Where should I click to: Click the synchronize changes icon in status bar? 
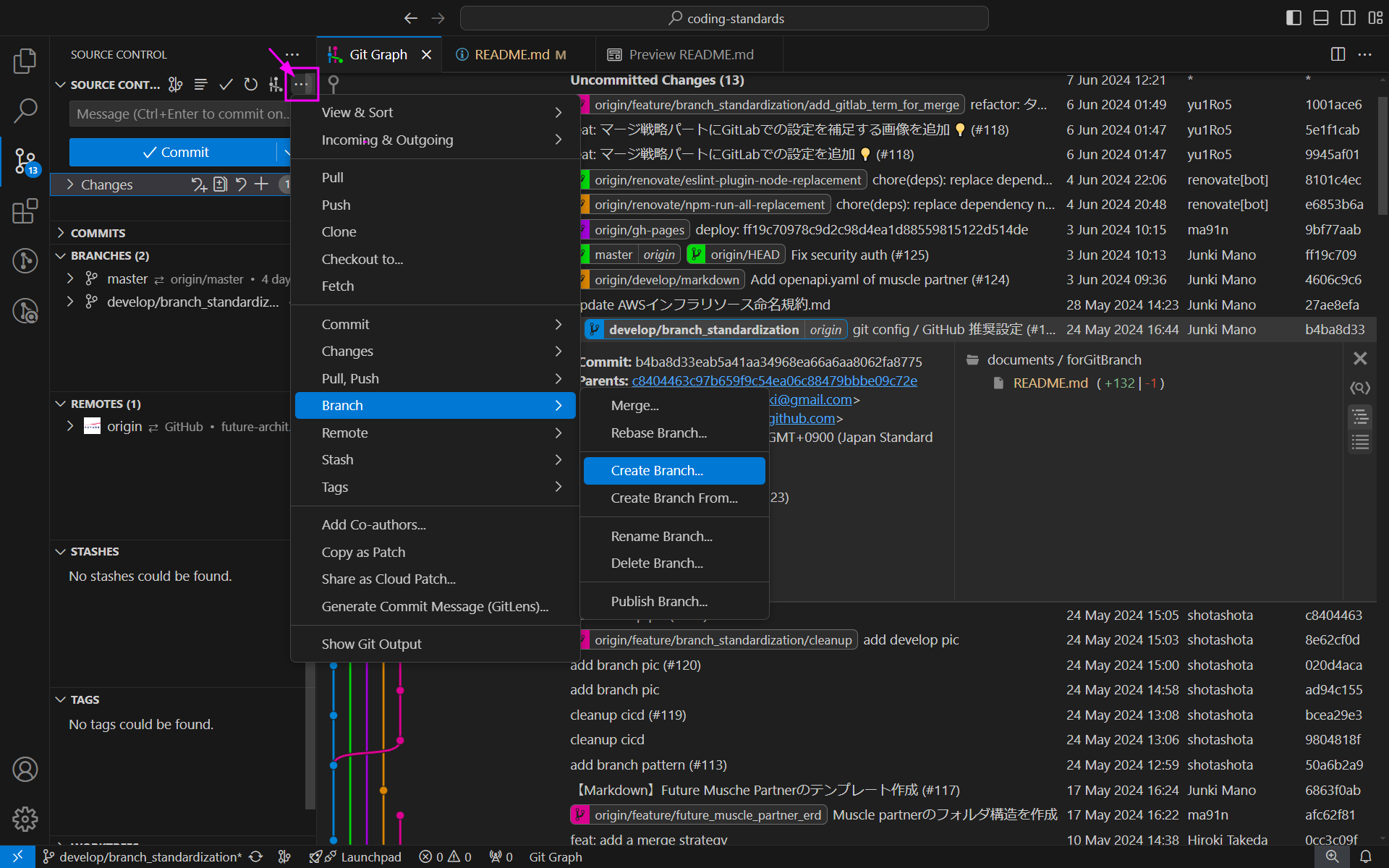[256, 857]
